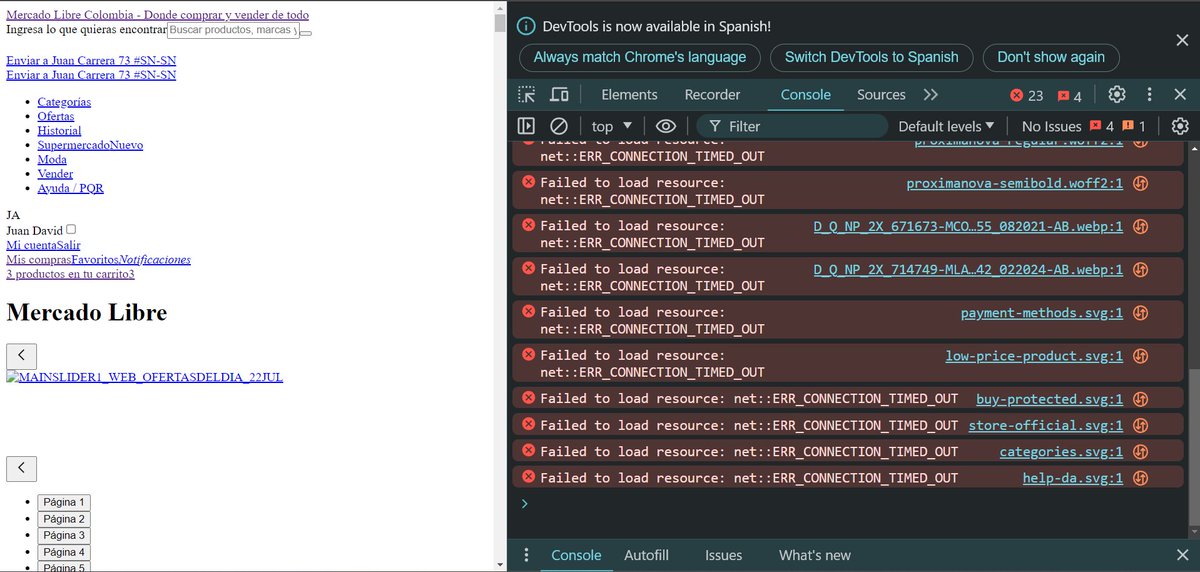Close the bottom drawer panel
The image size is (1200, 572).
1181,555
